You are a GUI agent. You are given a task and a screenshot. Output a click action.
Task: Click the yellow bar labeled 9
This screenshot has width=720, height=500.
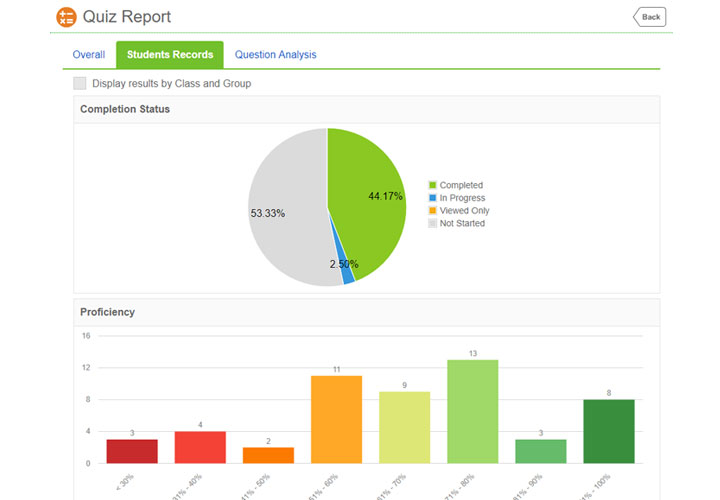coord(404,427)
